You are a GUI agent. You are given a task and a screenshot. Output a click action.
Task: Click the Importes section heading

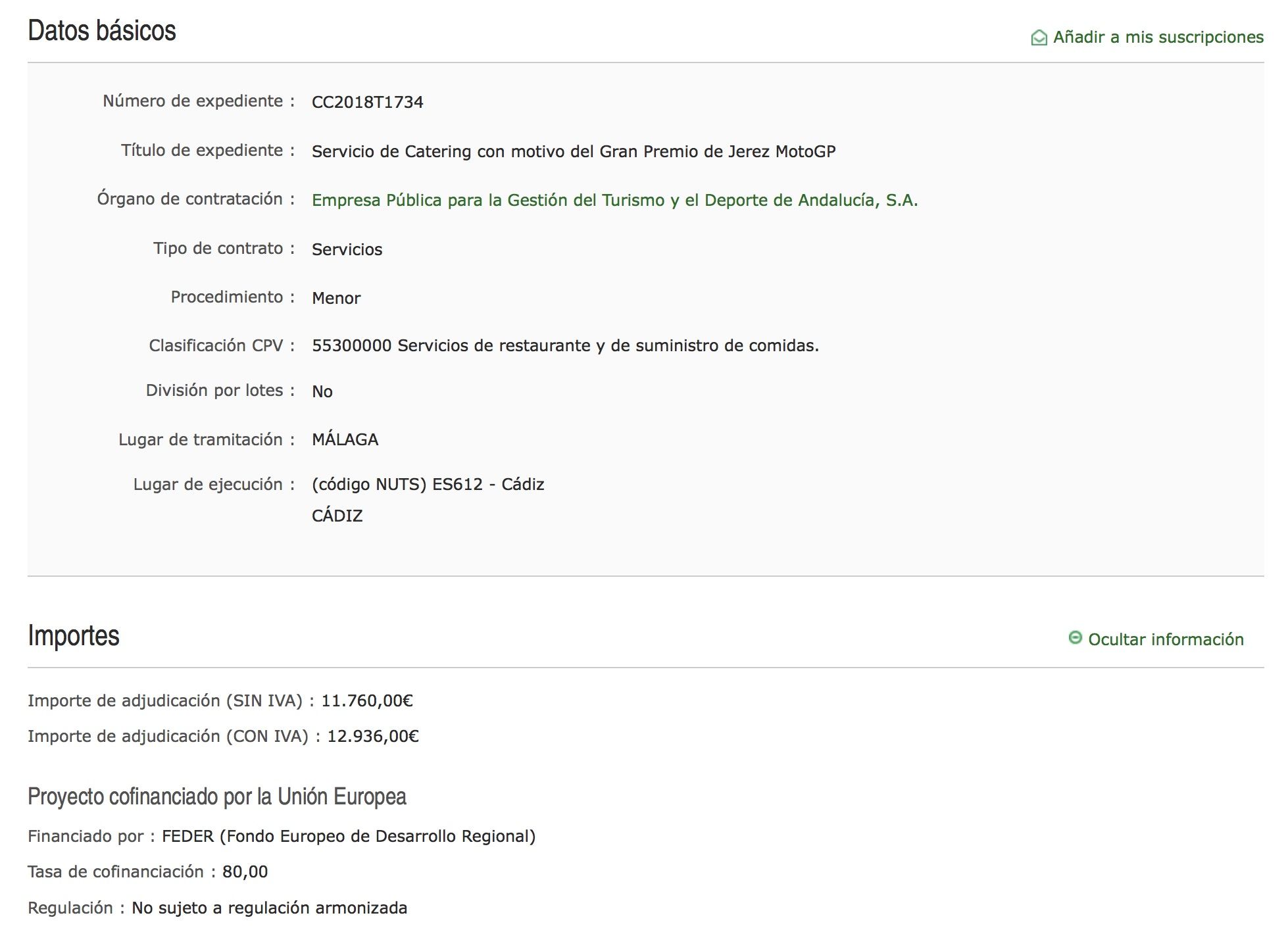point(74,635)
